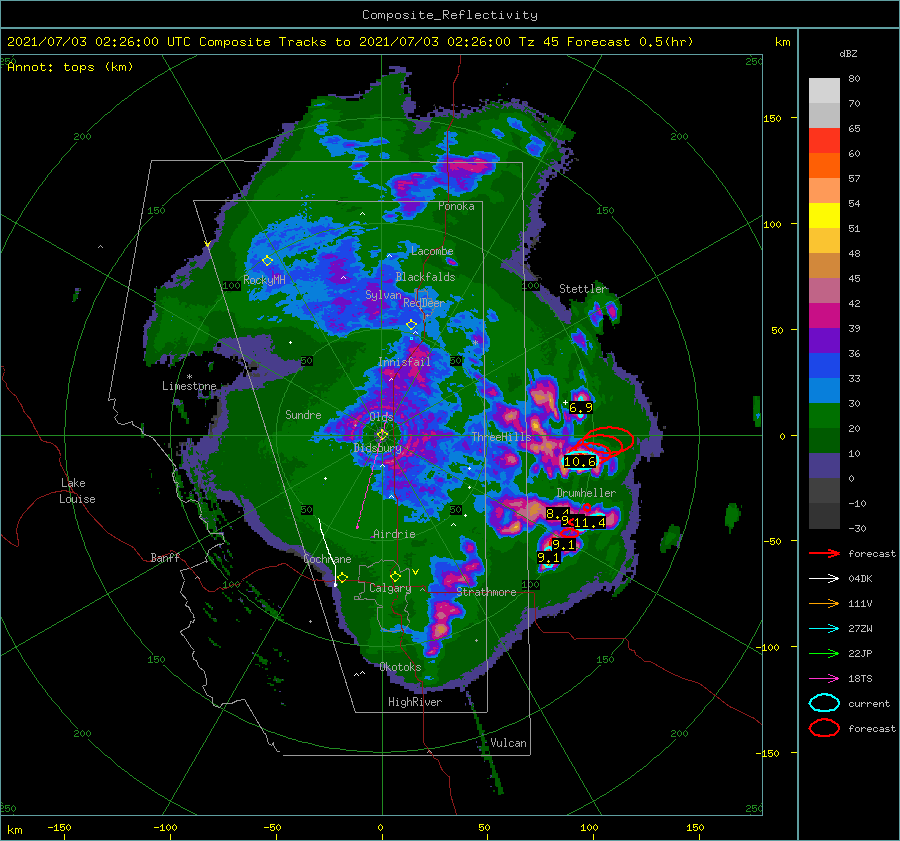Image resolution: width=900 pixels, height=841 pixels.
Task: Click the dBZ heading above color scale
Action: [848, 53]
